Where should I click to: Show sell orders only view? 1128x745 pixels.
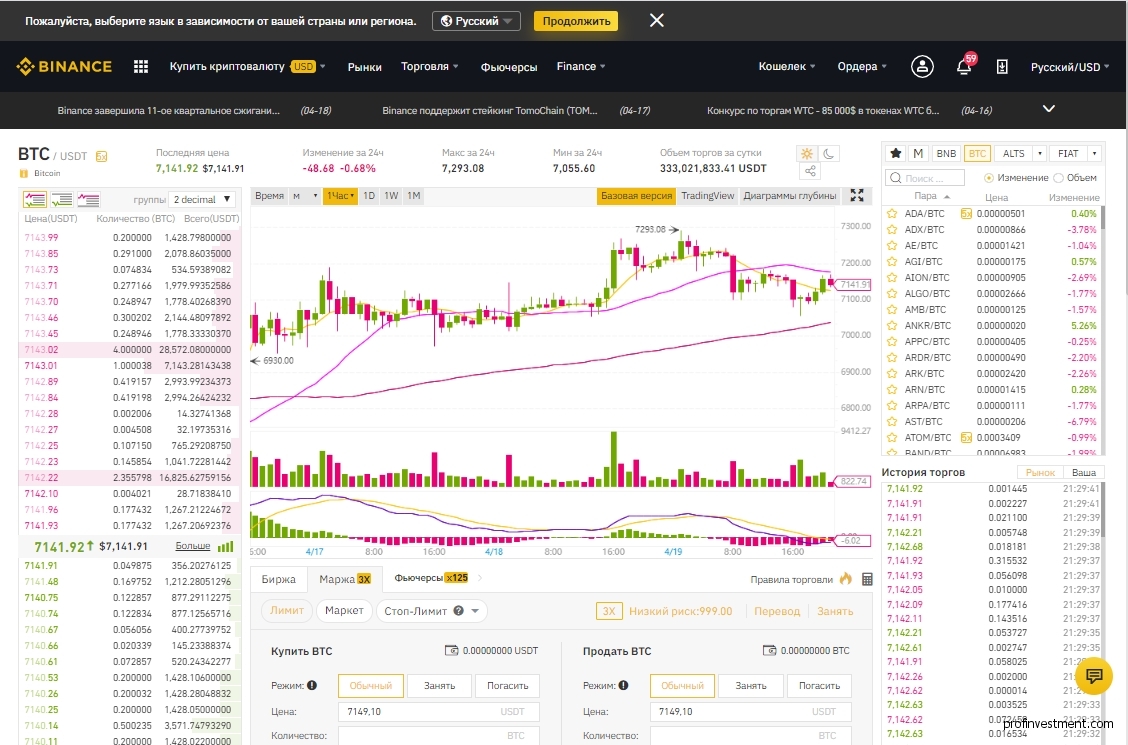click(88, 199)
